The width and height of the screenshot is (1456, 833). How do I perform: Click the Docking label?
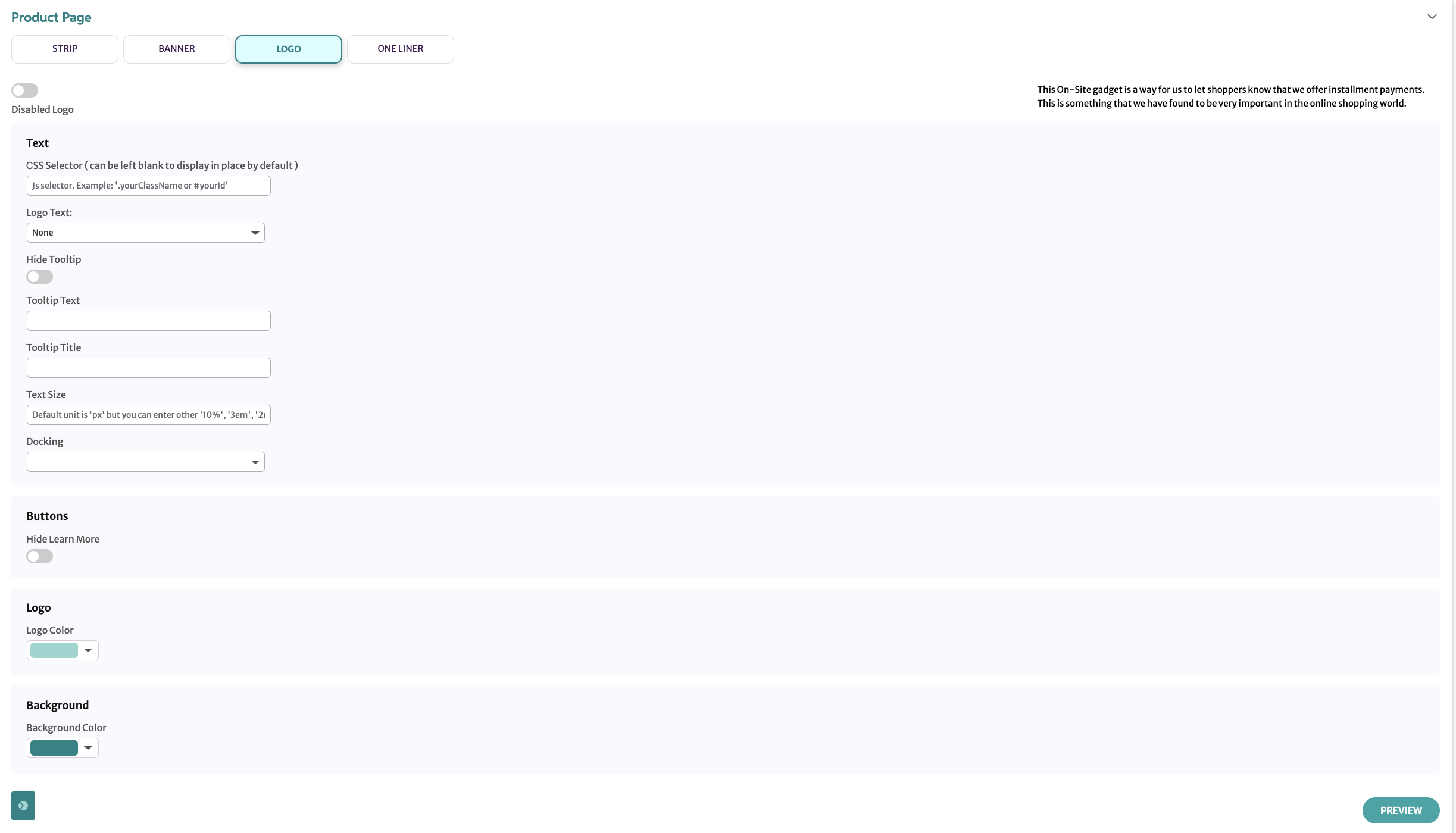[45, 441]
